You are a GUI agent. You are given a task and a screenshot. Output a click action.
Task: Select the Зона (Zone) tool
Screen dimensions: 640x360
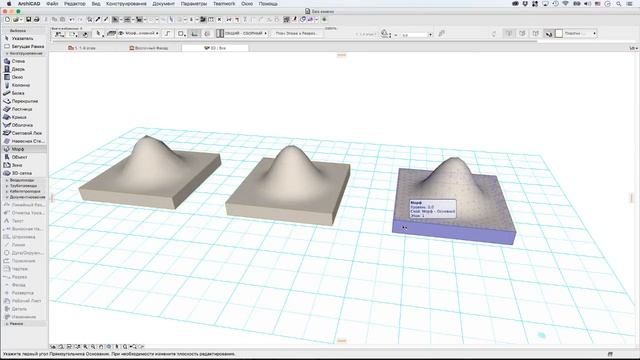coord(24,165)
